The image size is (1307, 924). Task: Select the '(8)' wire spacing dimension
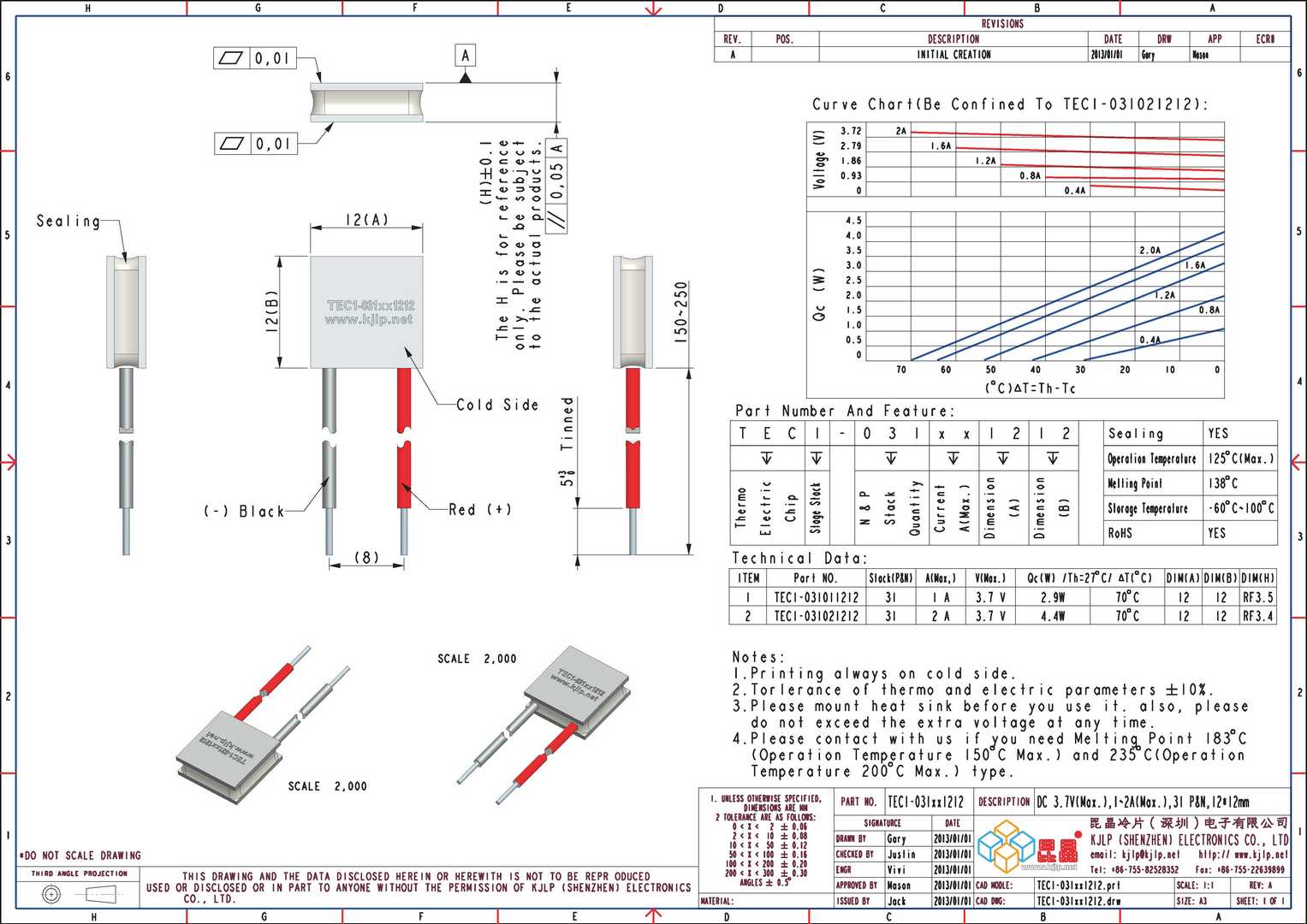(366, 558)
